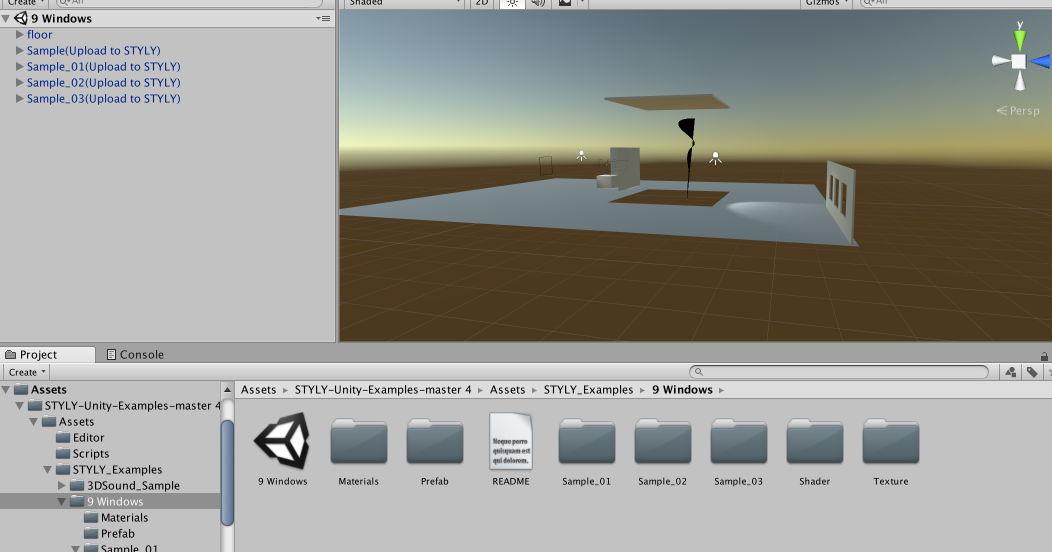The image size is (1052, 552).
Task: Select the Prefab folder in asset grid
Action: coord(435,441)
